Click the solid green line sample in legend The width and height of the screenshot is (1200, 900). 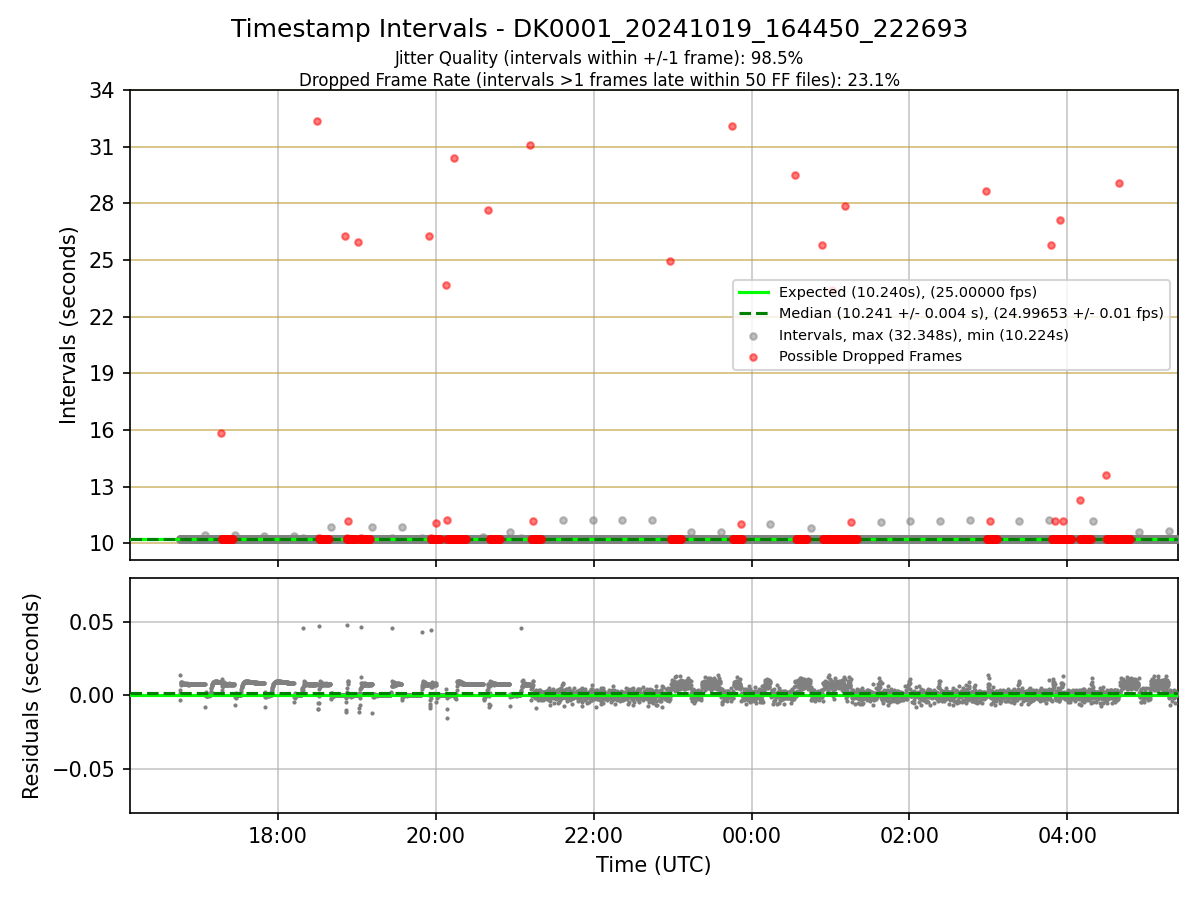(x=754, y=292)
